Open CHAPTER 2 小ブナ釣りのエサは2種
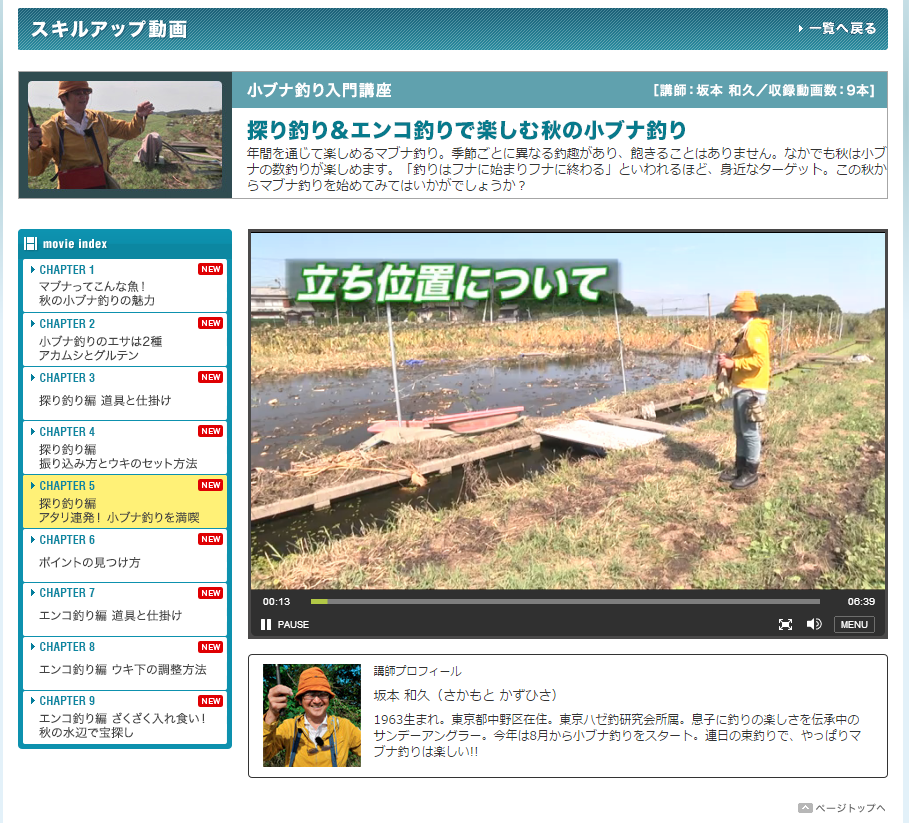Viewport: 909px width, 823px height. pyautogui.click(x=125, y=340)
